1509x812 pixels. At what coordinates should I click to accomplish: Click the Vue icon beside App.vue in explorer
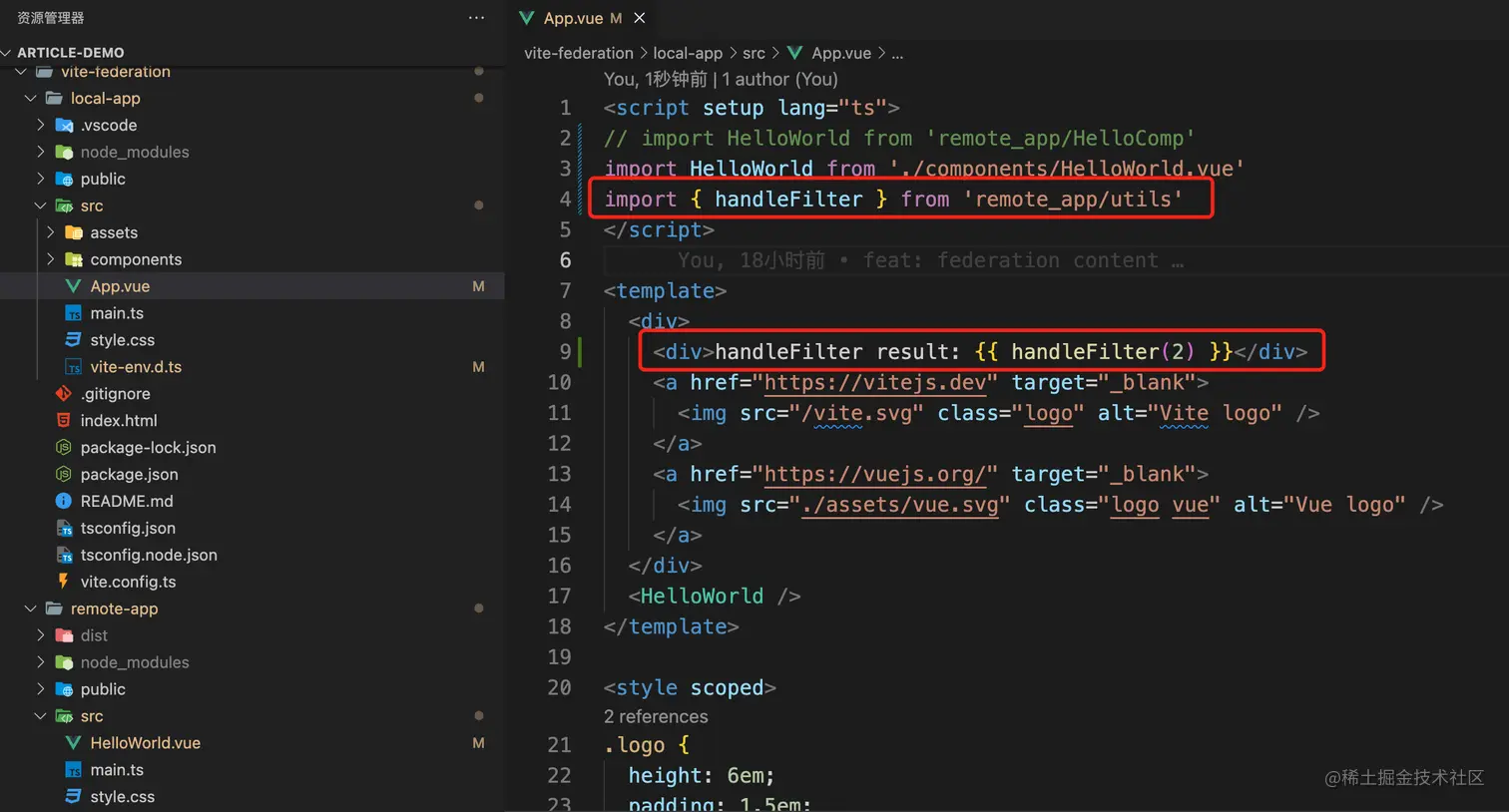click(73, 286)
